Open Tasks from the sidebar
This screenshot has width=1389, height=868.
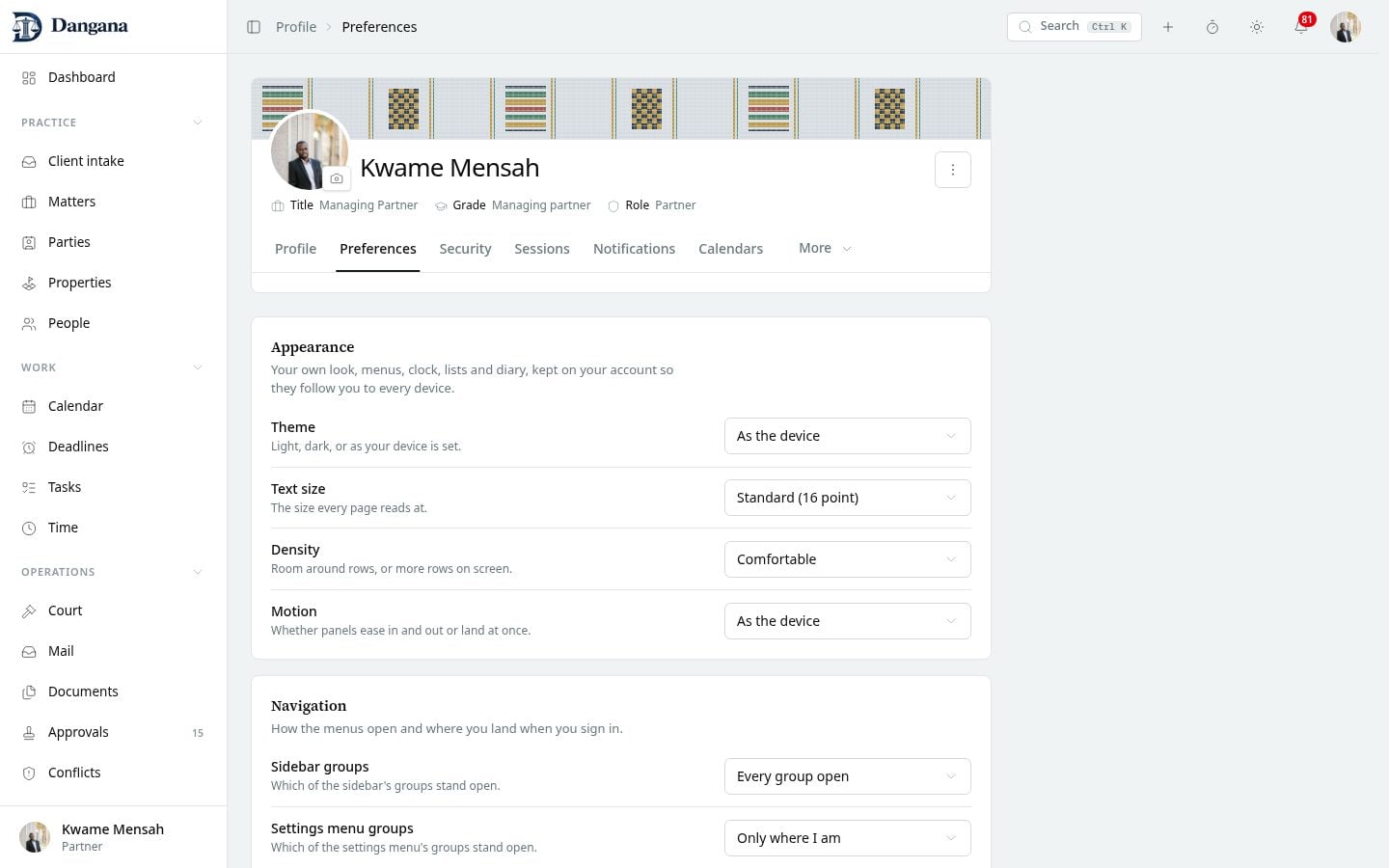click(114, 487)
